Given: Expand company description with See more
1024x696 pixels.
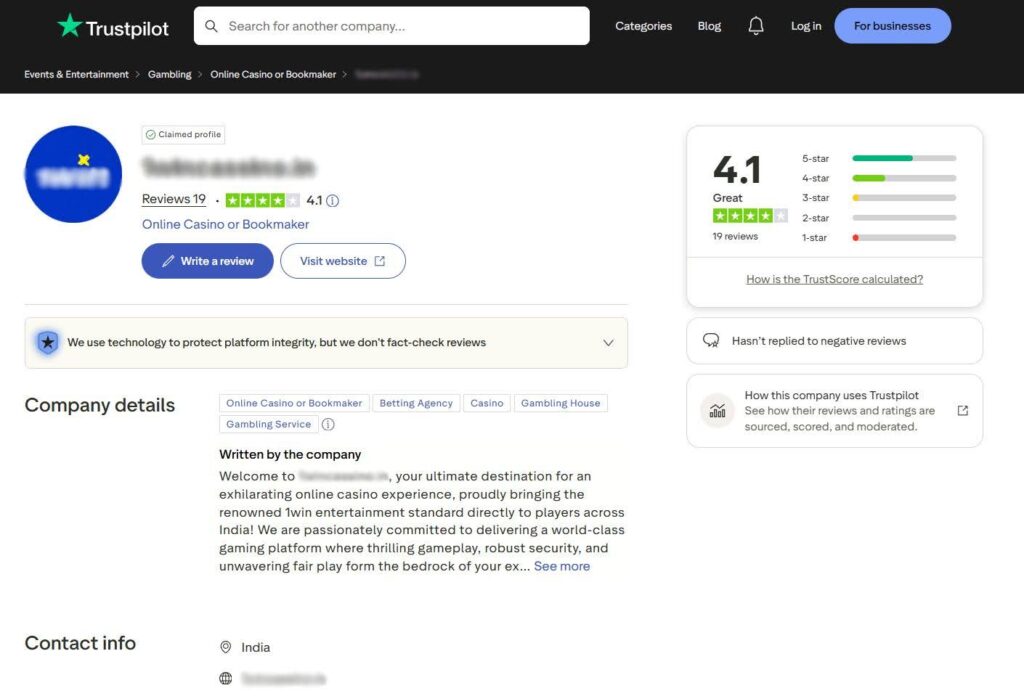Looking at the screenshot, I should click(562, 566).
